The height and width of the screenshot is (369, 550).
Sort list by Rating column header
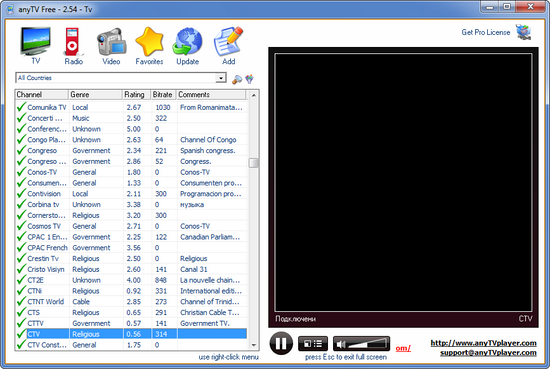point(136,95)
